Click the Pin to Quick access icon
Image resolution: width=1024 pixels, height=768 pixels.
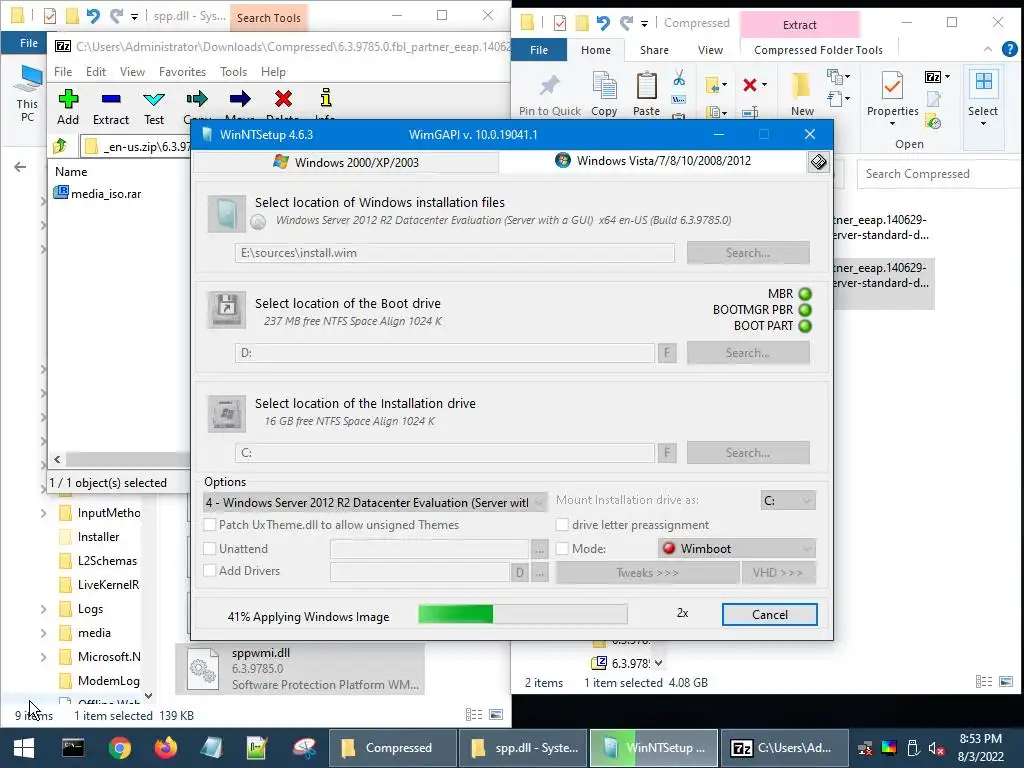[x=549, y=88]
